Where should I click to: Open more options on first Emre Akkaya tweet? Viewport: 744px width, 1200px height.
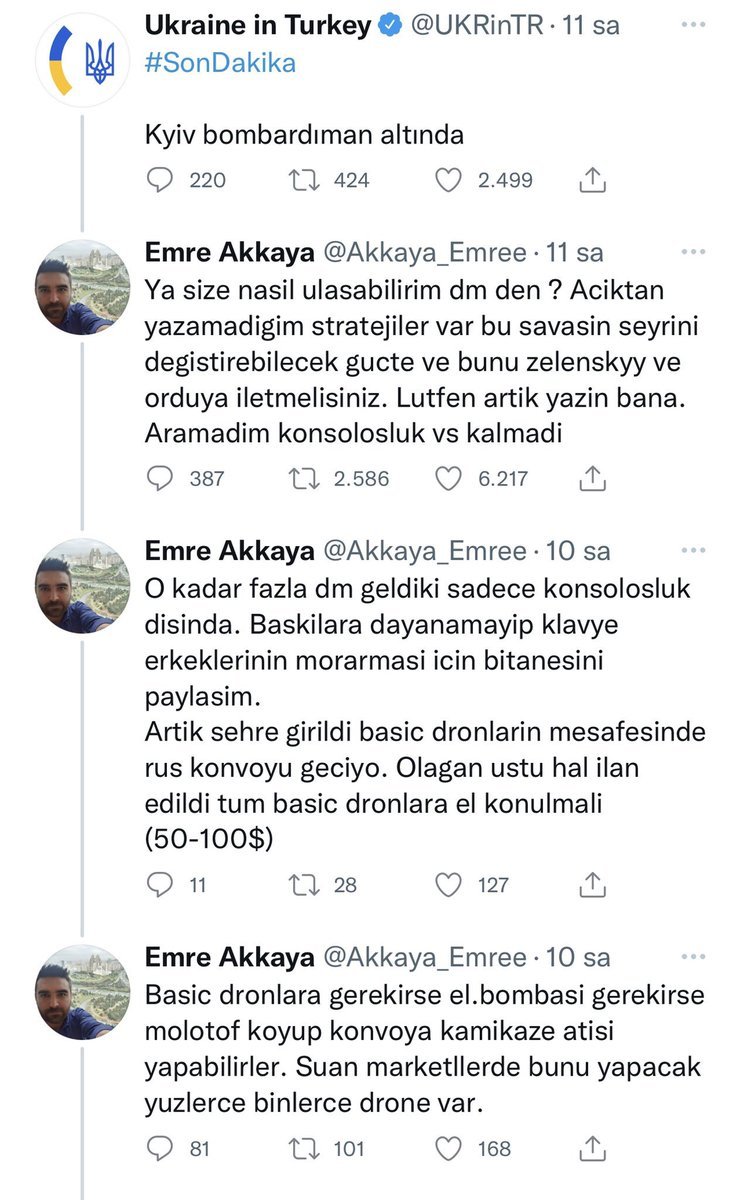click(691, 253)
